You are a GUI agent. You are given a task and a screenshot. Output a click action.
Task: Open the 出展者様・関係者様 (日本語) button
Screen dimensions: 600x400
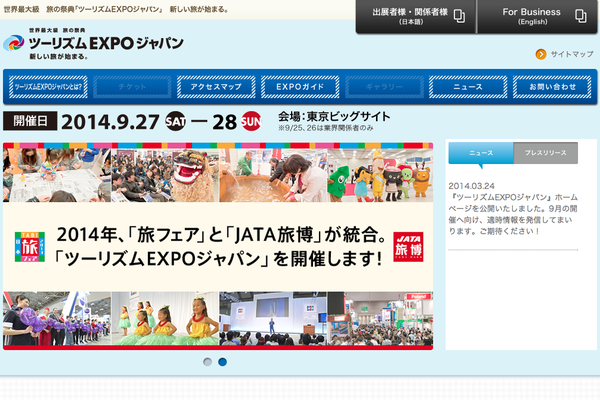coord(416,16)
